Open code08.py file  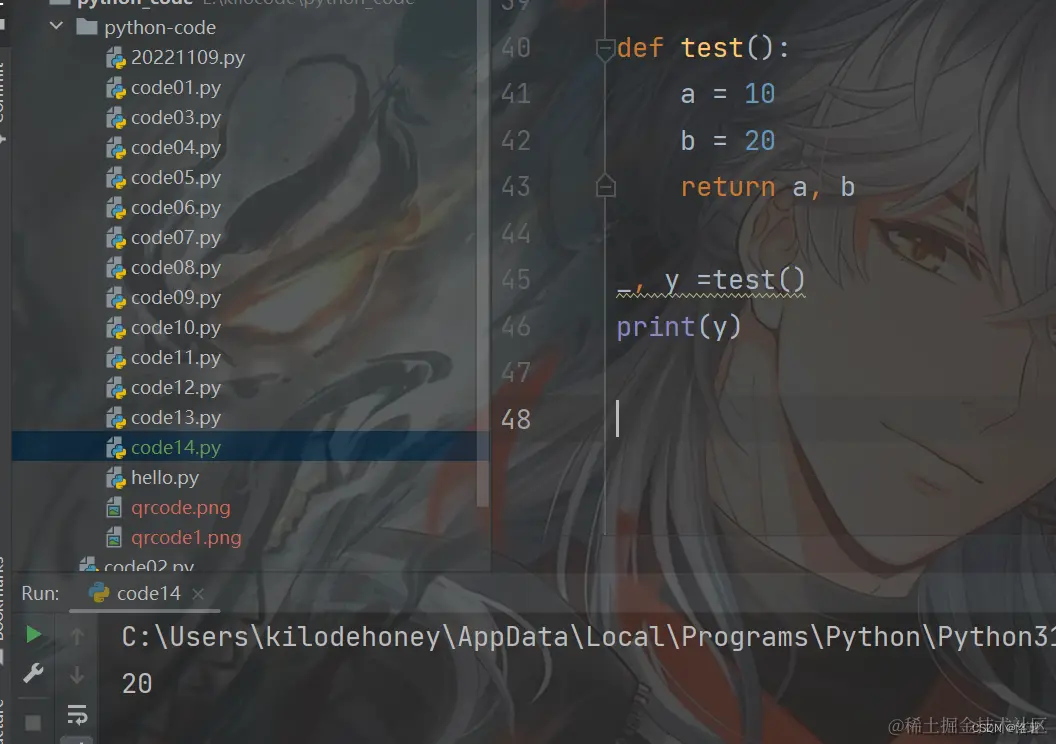[176, 267]
